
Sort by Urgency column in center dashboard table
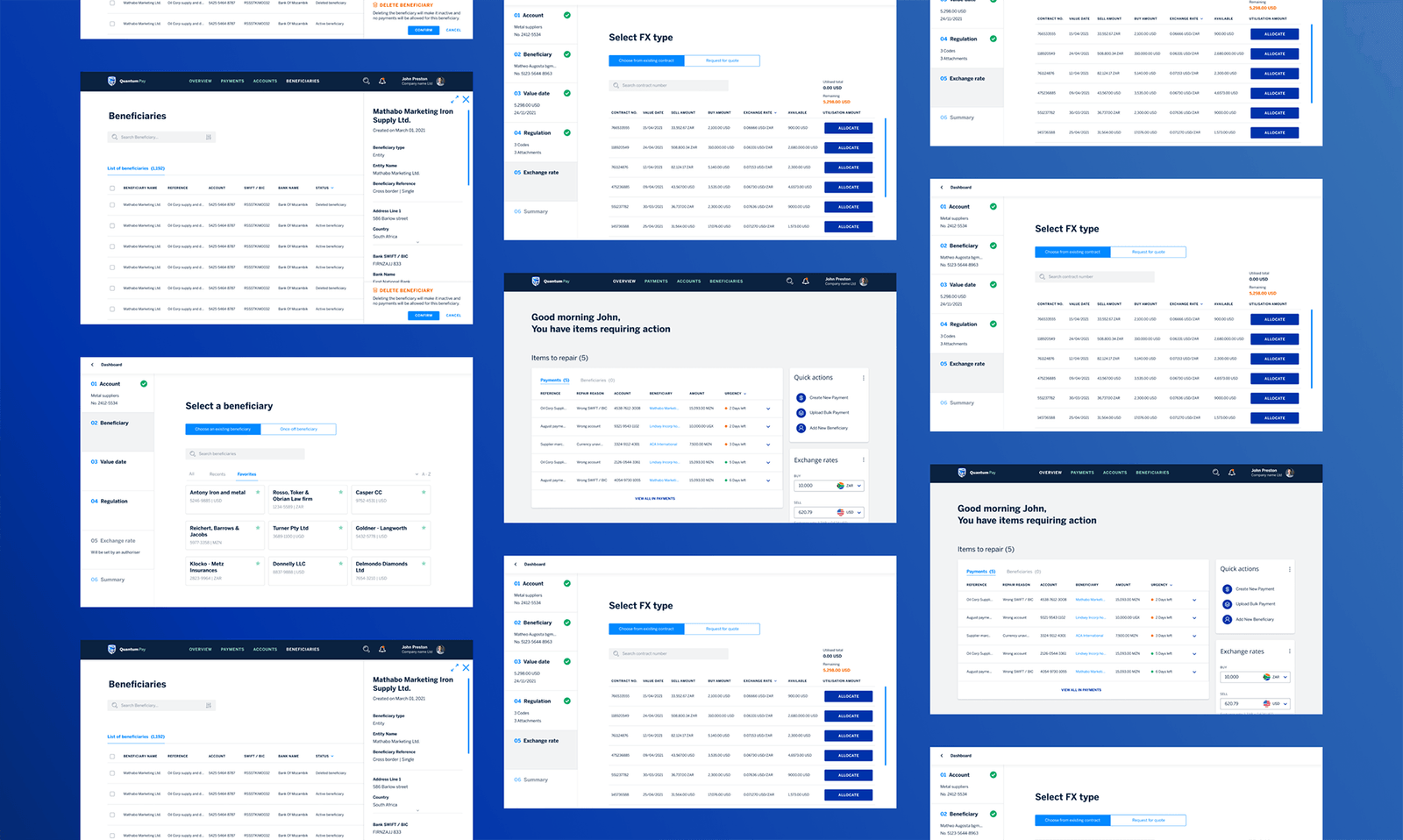(735, 394)
